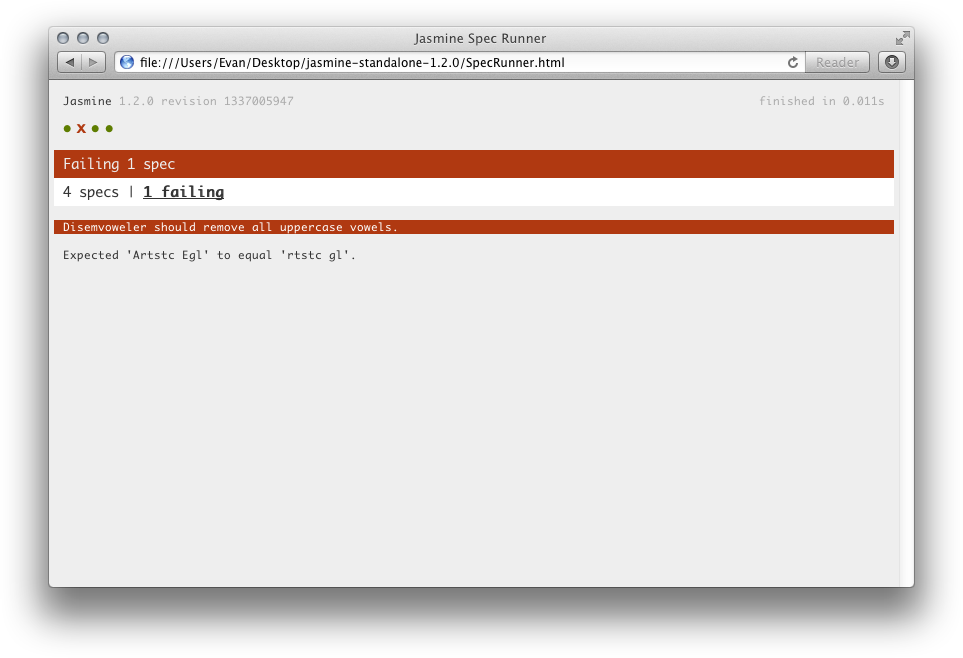This screenshot has height=658, width=963.
Task: Close the window with the leftmost title button
Action: [63, 38]
